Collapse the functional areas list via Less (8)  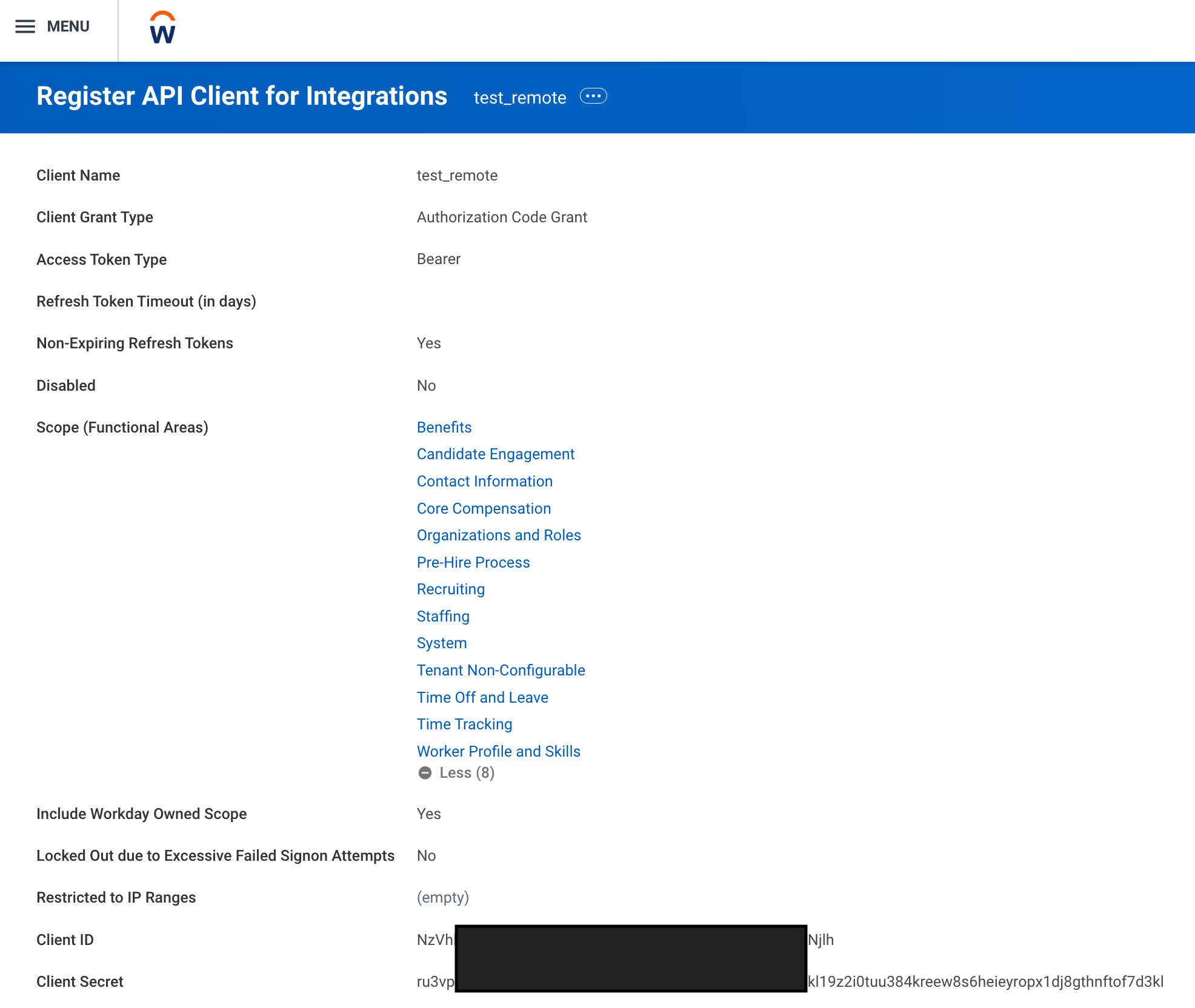(x=467, y=772)
